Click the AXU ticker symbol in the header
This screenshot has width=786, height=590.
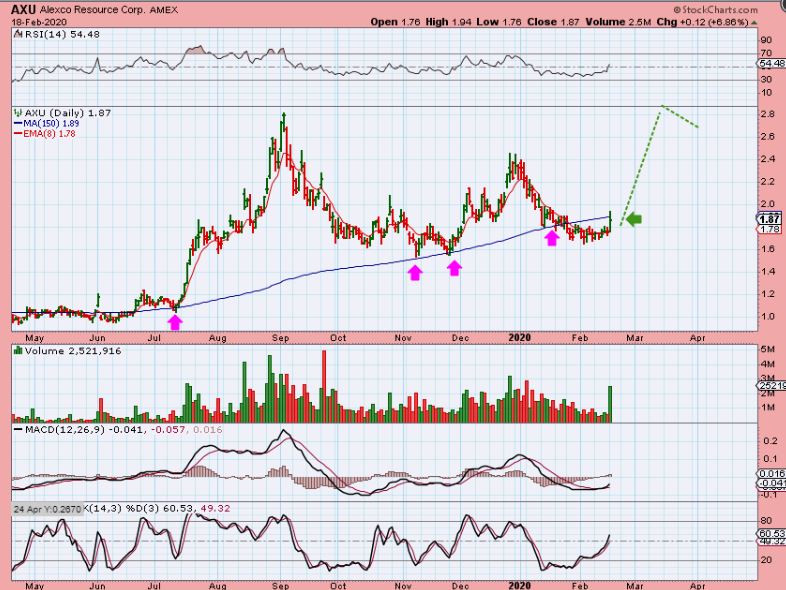pyautogui.click(x=24, y=10)
